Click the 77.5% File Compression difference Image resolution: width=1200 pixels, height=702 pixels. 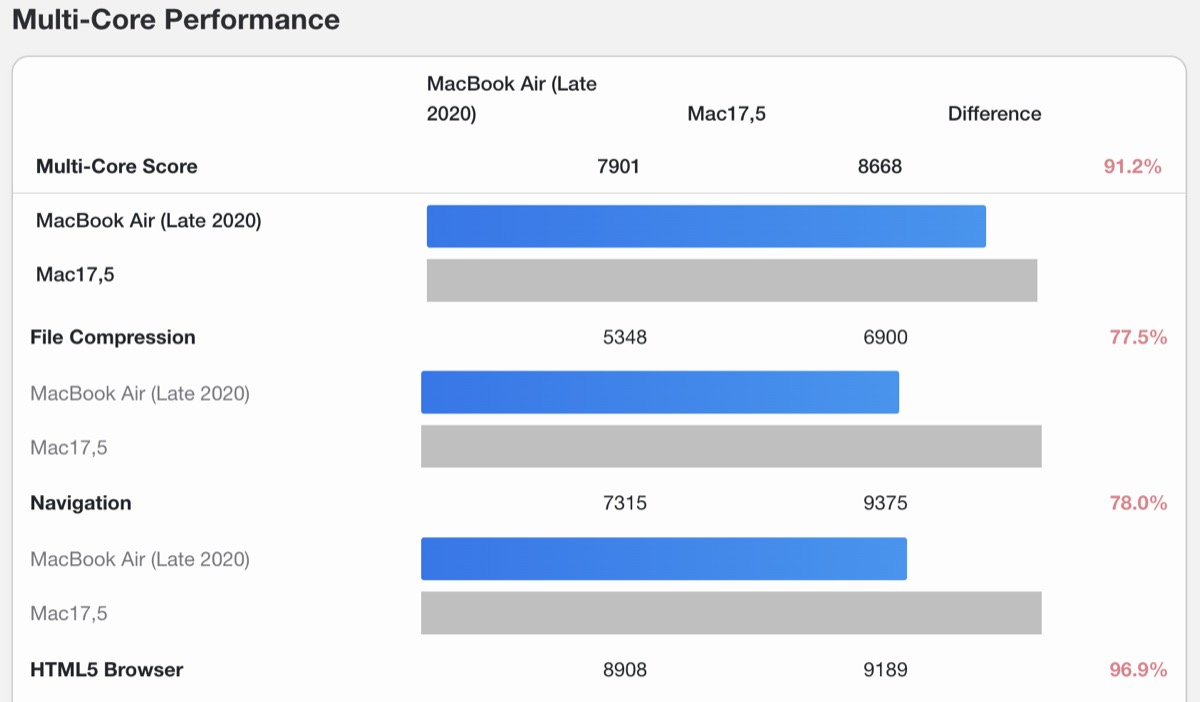tap(1138, 337)
